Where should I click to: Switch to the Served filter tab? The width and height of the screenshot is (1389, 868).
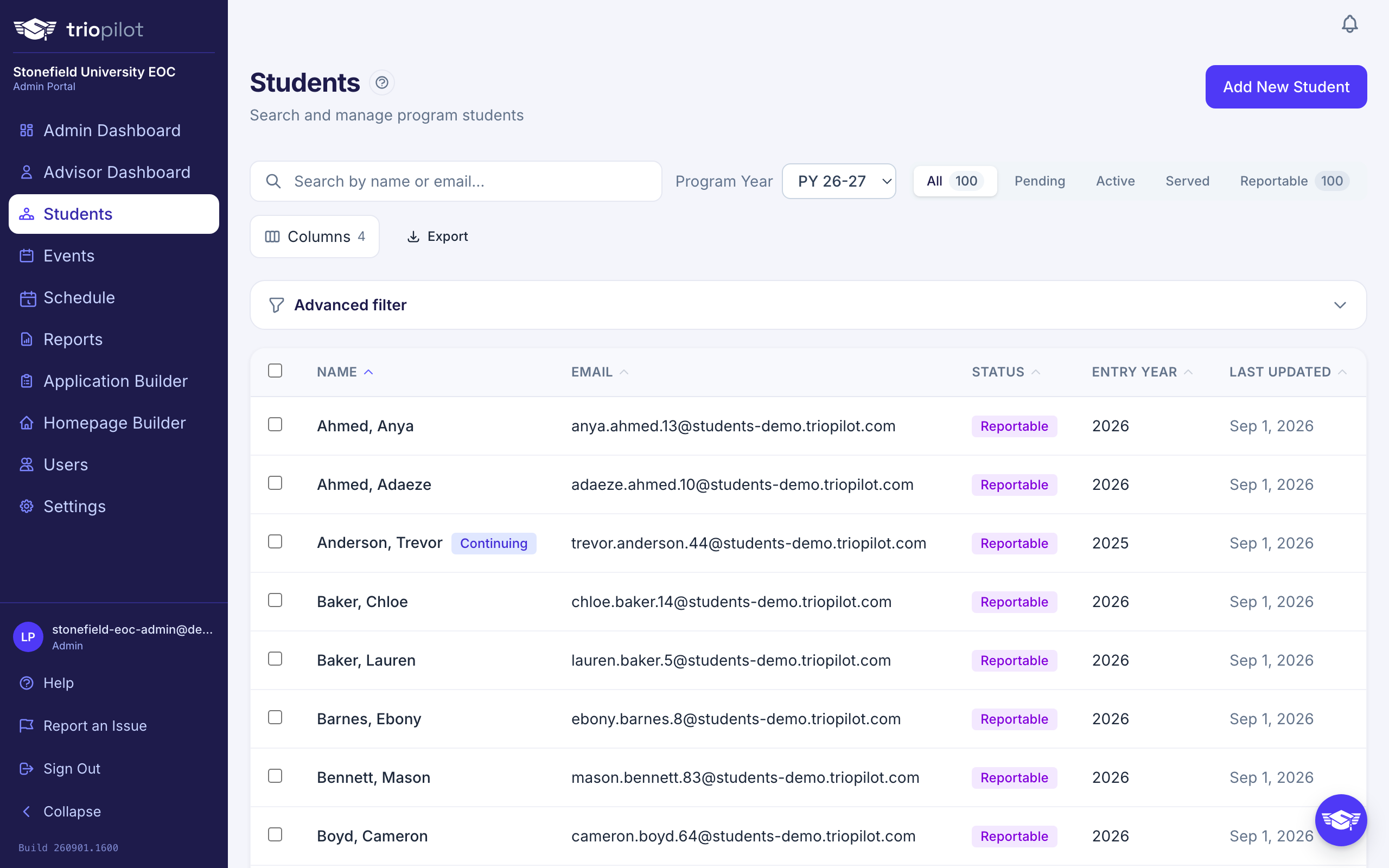coord(1187,181)
